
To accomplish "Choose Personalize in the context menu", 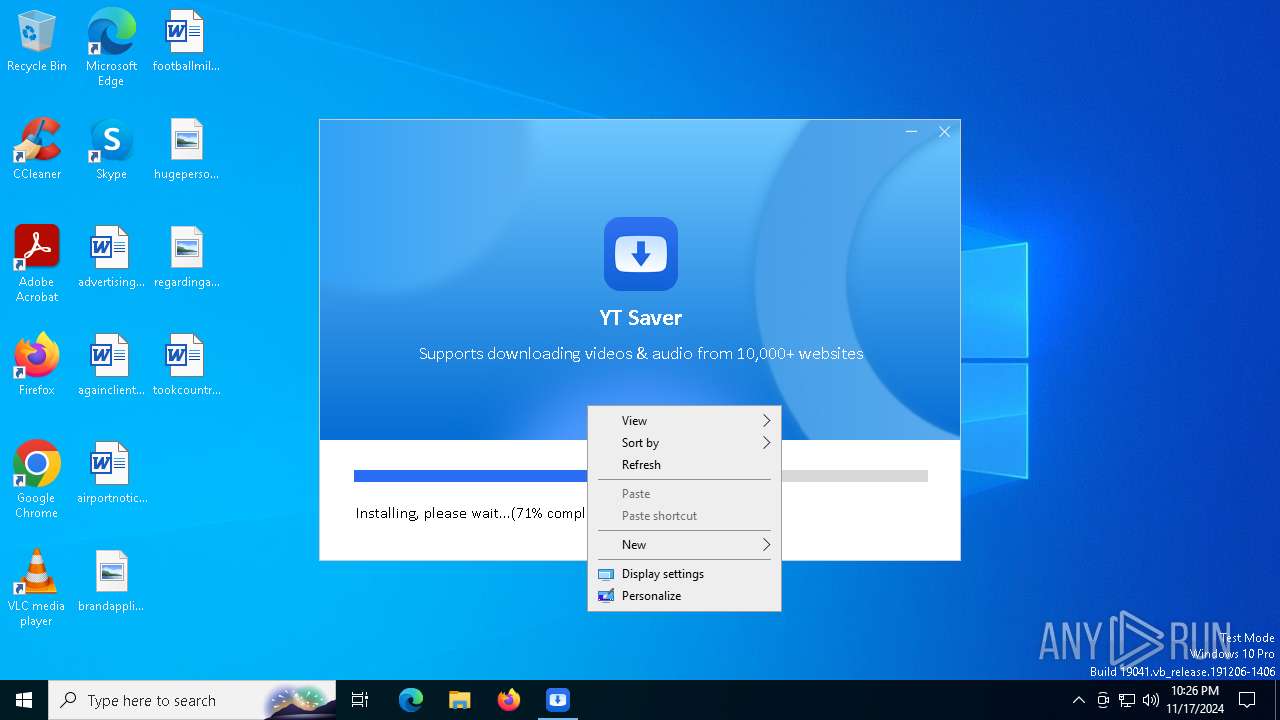I will pos(684,596).
